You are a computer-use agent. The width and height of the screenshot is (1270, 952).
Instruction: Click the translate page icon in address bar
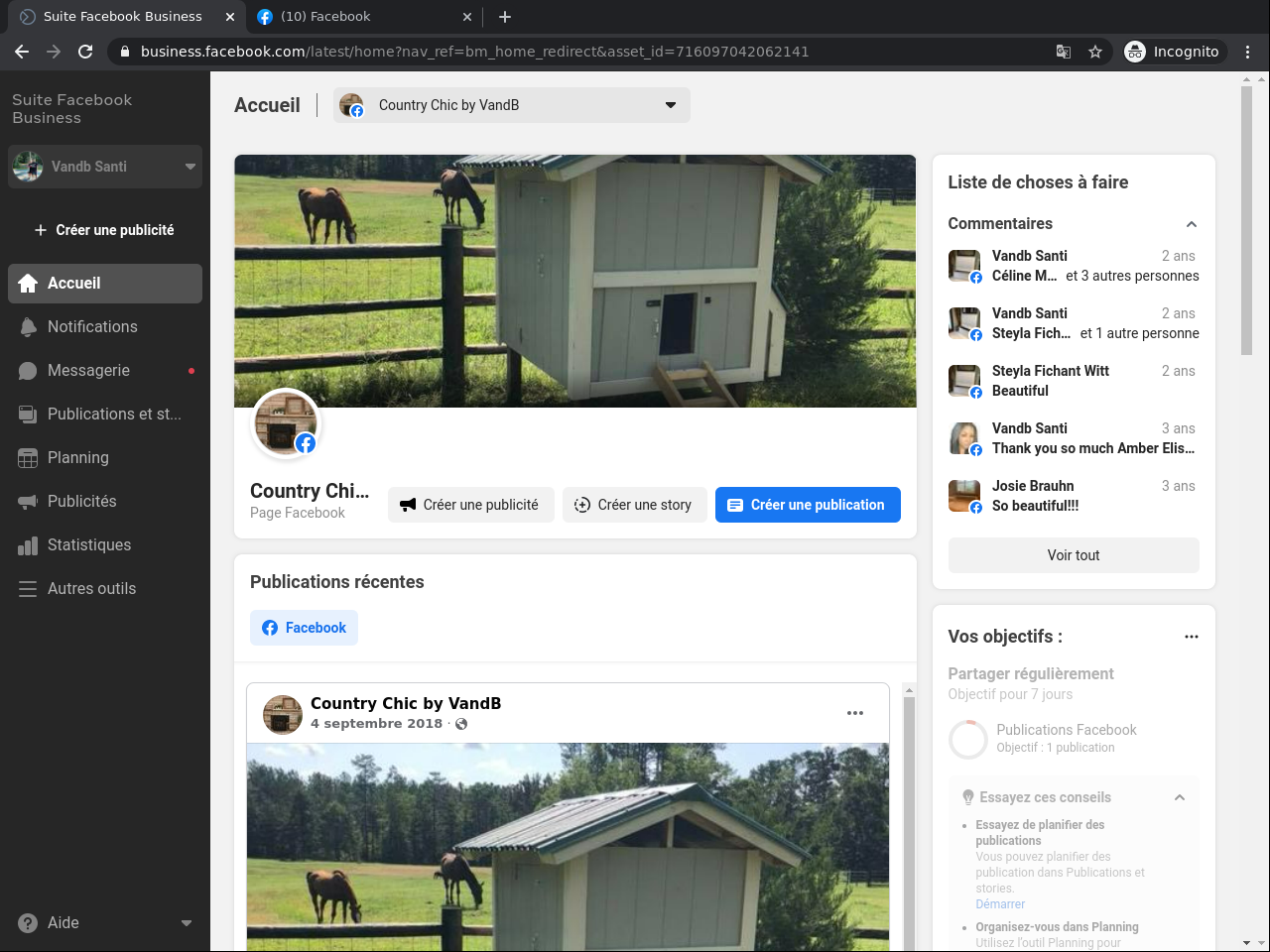tap(1064, 52)
